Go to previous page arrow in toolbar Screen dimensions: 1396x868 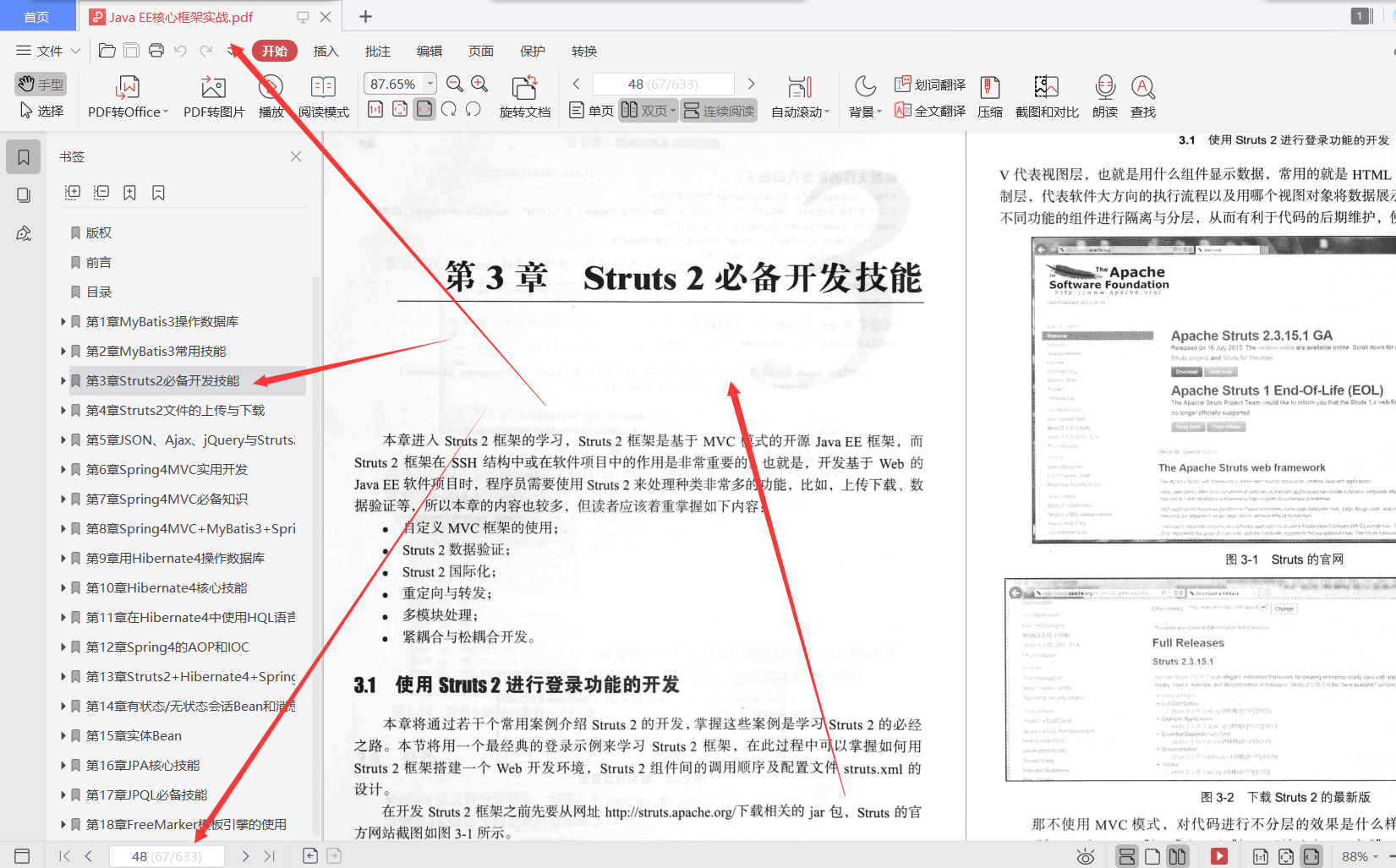coord(576,84)
